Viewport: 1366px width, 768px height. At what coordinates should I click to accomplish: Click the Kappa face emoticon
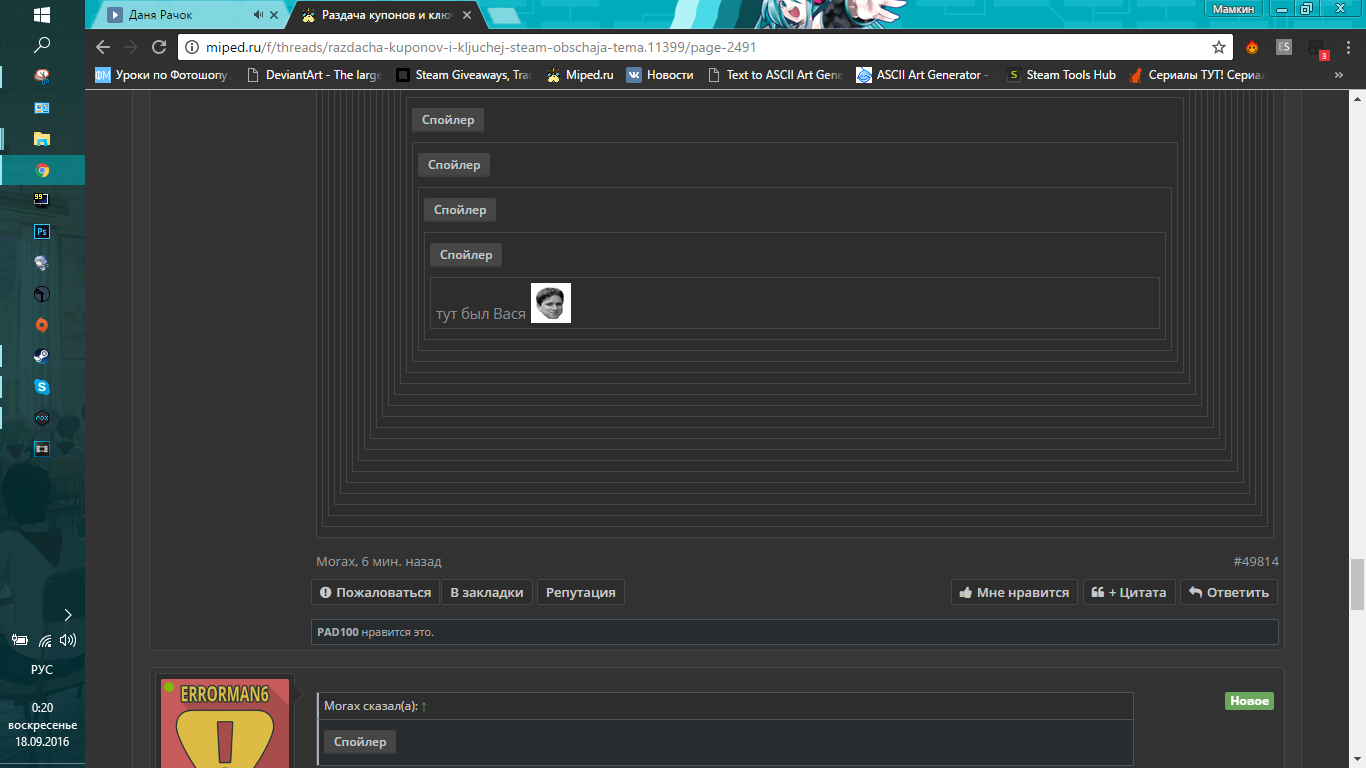551,303
